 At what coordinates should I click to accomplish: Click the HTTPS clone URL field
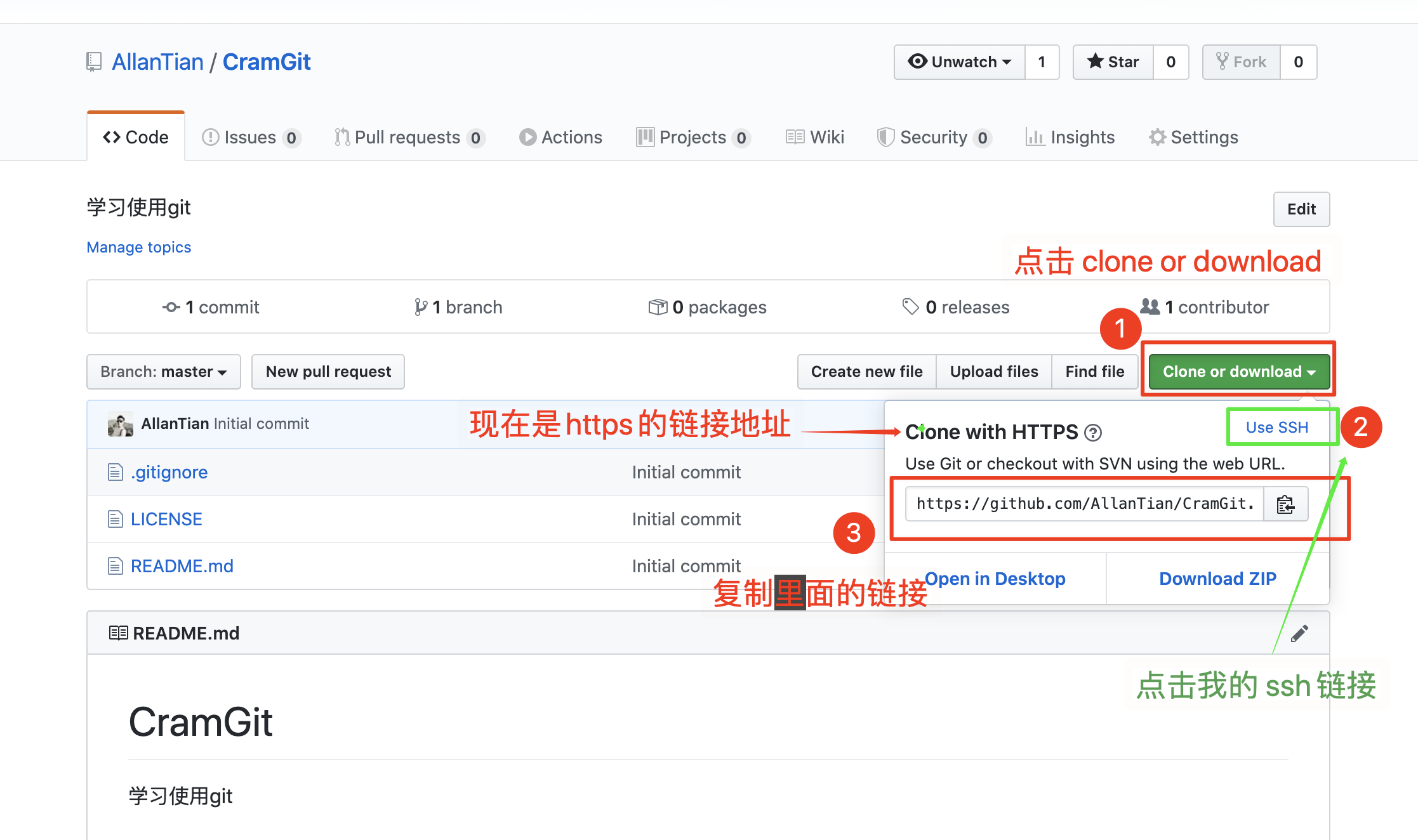(x=1084, y=504)
